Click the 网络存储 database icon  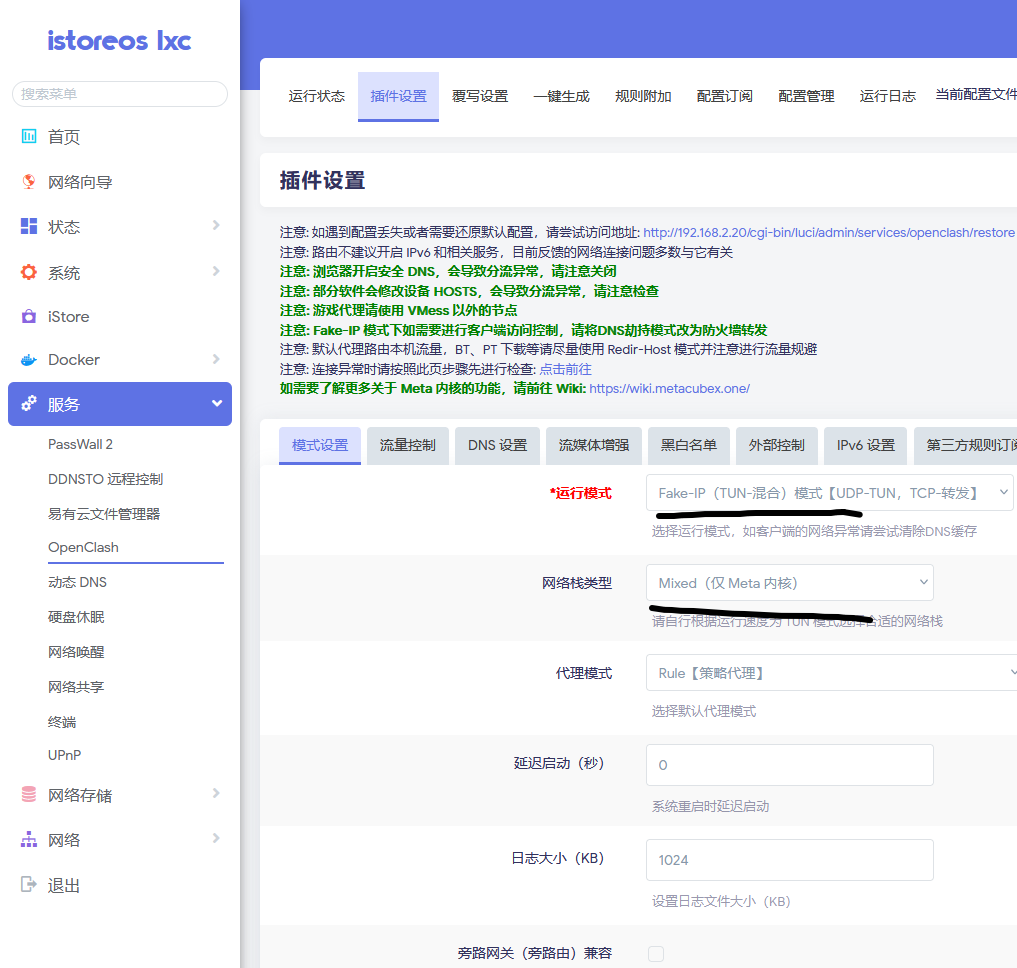[x=29, y=795]
